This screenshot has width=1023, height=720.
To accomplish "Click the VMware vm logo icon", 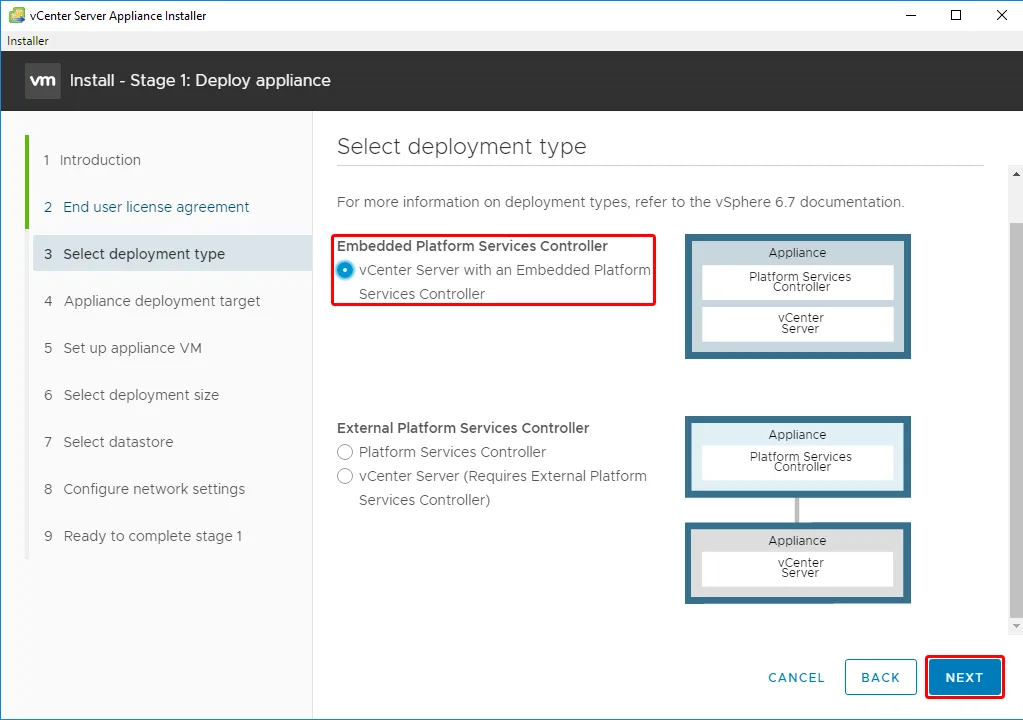I will (x=43, y=81).
